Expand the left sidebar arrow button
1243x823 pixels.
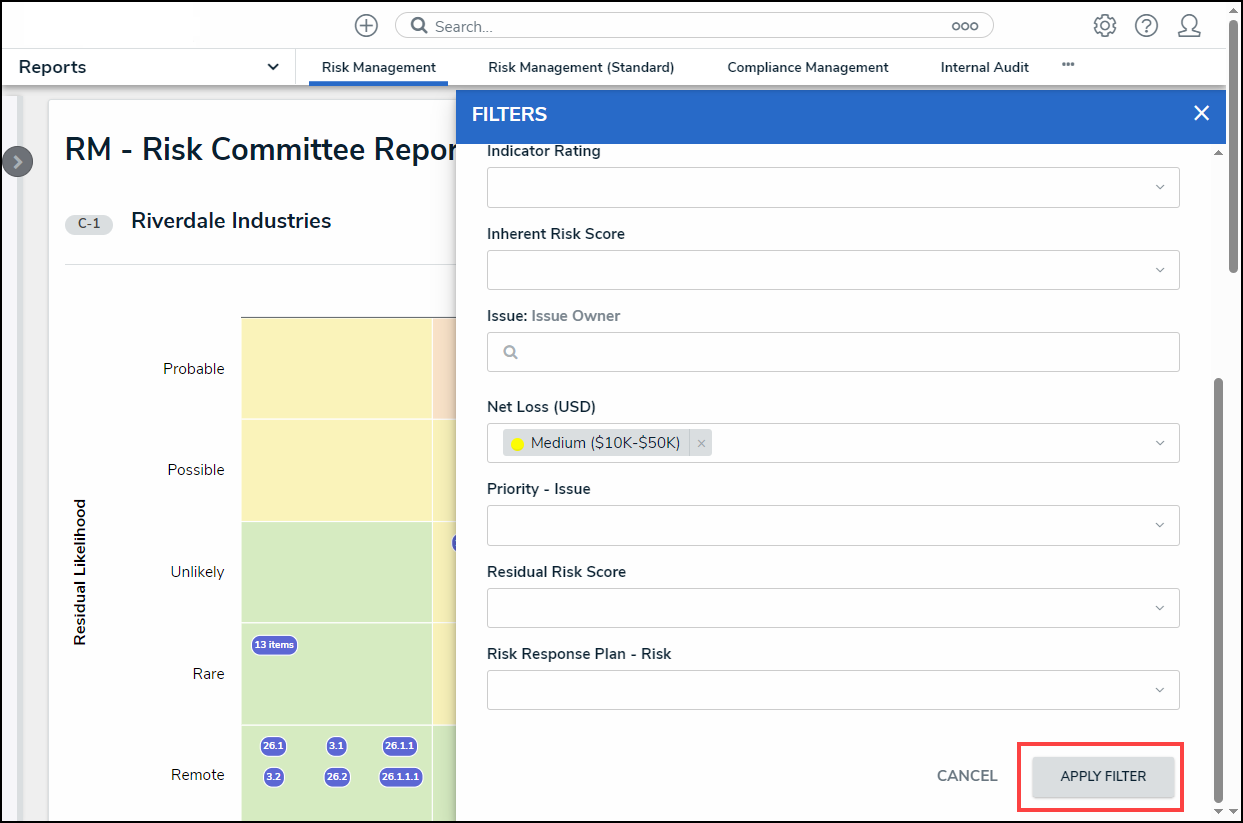click(18, 162)
